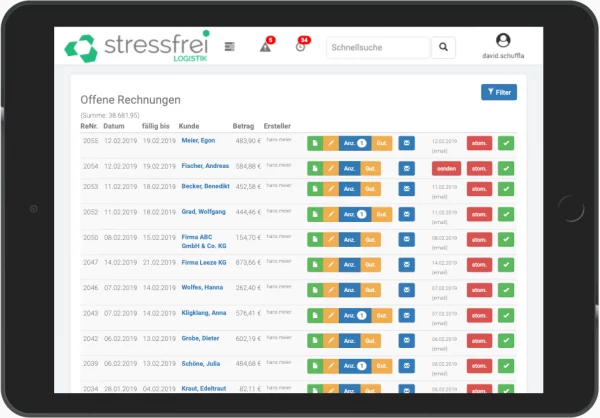
Task: Open customer link Wolfes, Hanna
Action: (x=202, y=287)
